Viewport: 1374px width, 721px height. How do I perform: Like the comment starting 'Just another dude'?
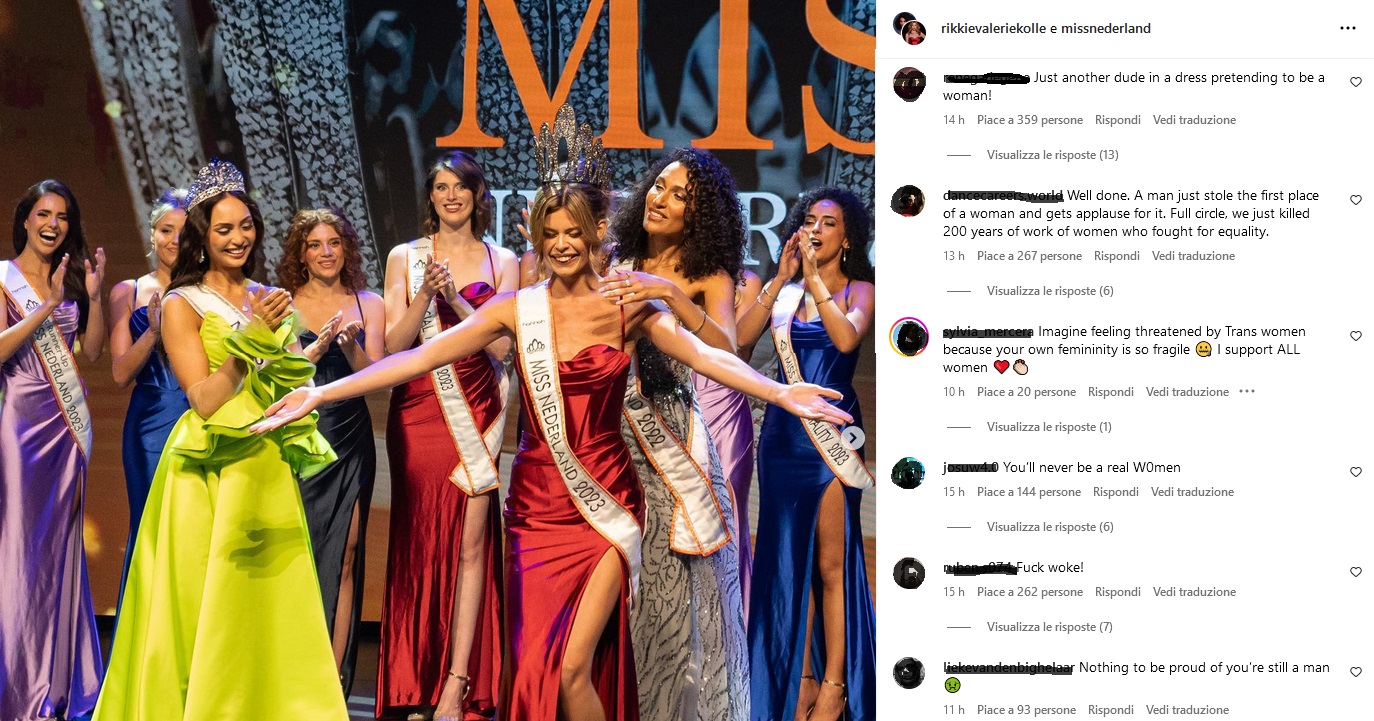[1356, 82]
